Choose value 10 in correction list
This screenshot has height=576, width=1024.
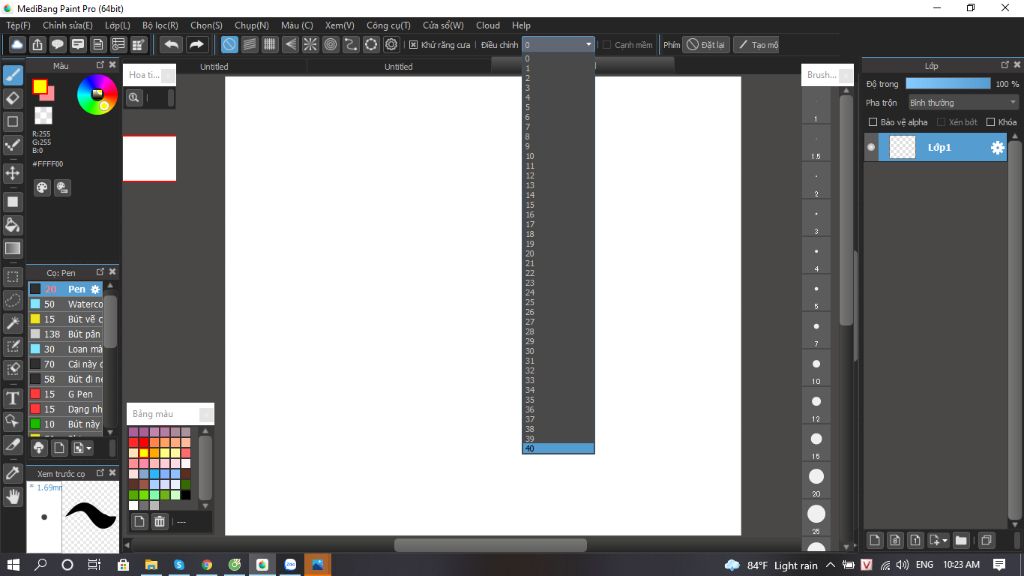click(x=558, y=156)
